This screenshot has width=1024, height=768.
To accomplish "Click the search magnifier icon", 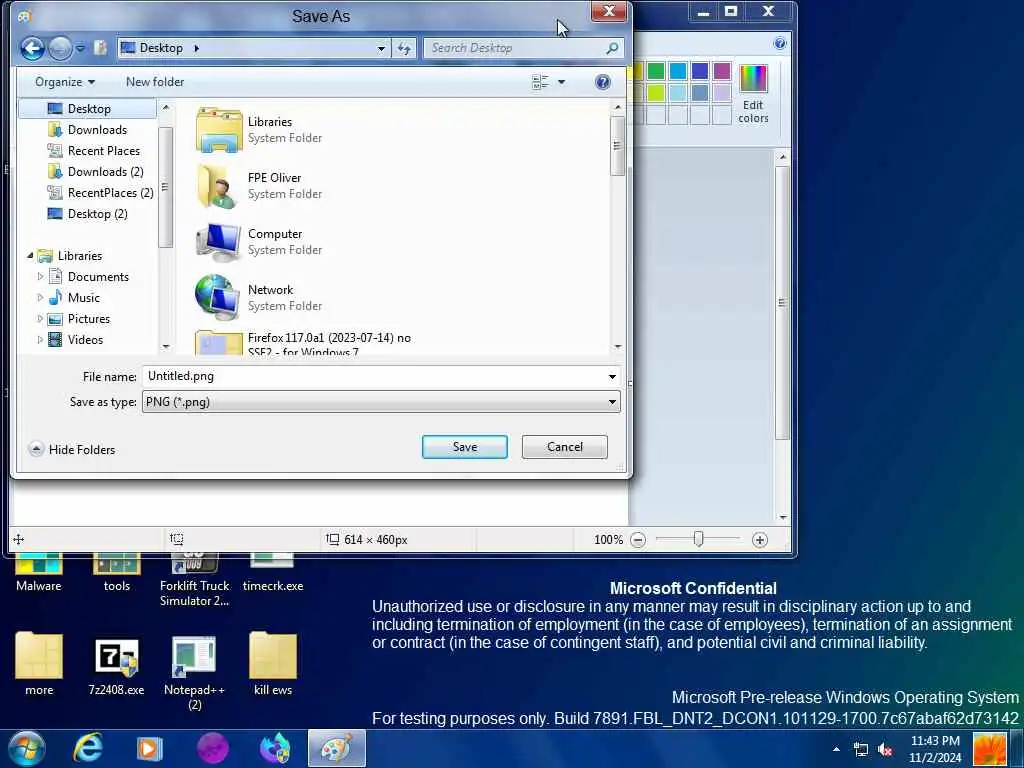I will tap(612, 48).
